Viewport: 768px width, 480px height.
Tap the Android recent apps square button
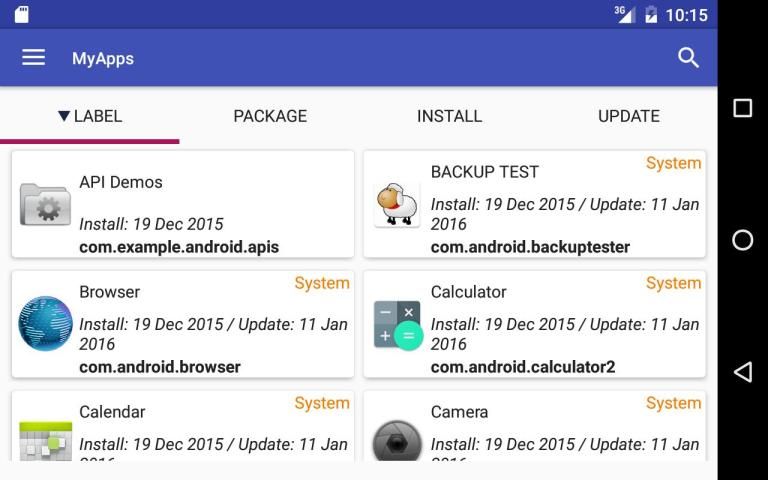(x=743, y=108)
